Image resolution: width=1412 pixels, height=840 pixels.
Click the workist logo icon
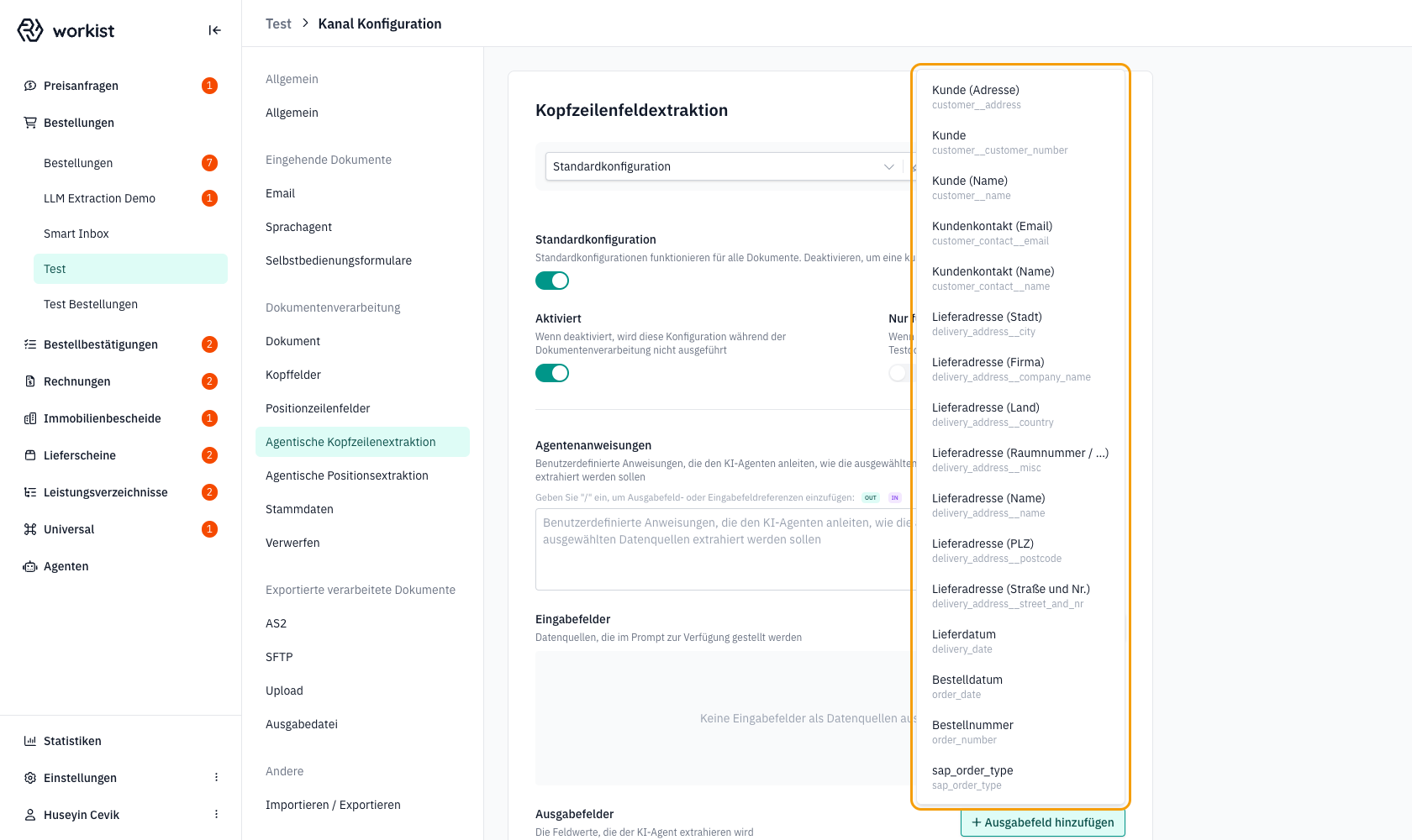(30, 30)
